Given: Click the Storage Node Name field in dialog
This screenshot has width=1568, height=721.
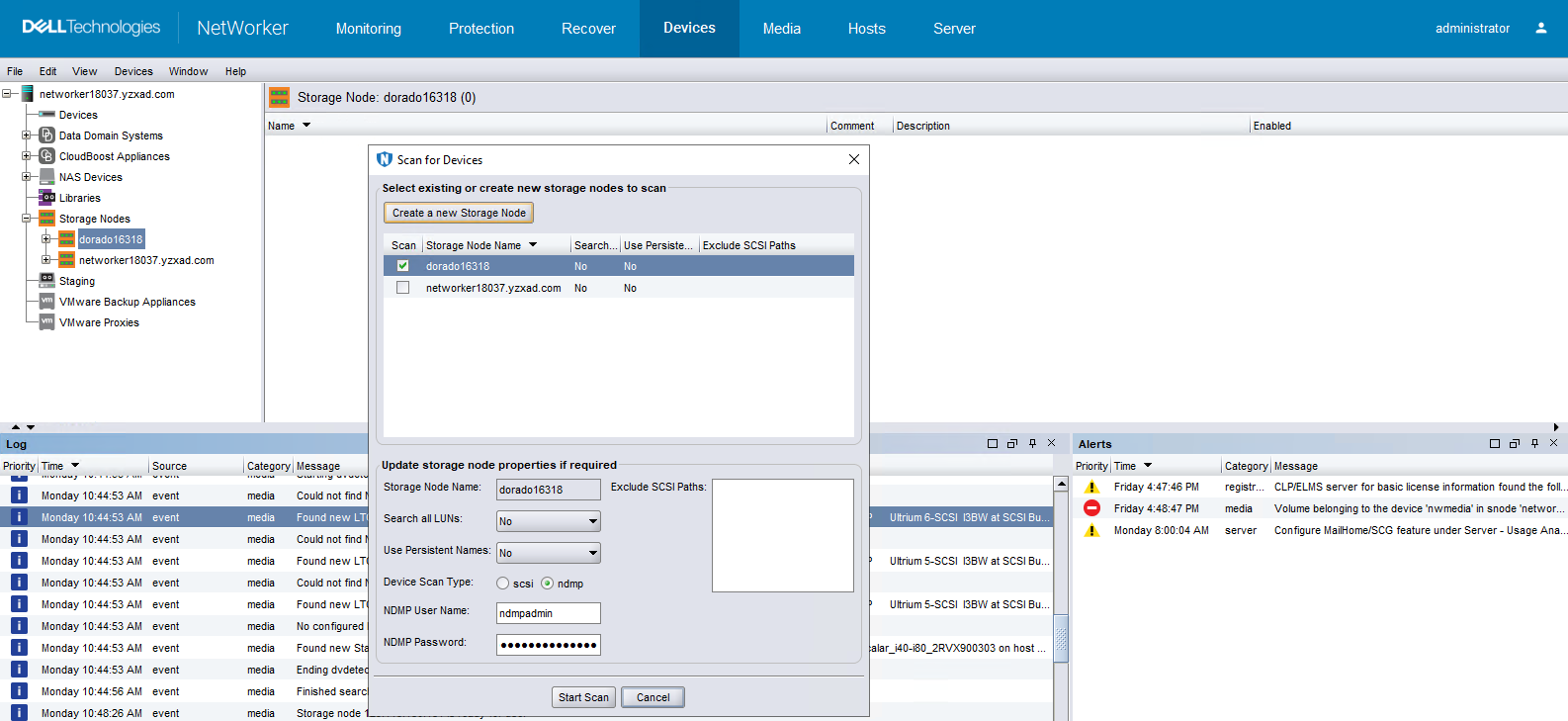Looking at the screenshot, I should [549, 490].
